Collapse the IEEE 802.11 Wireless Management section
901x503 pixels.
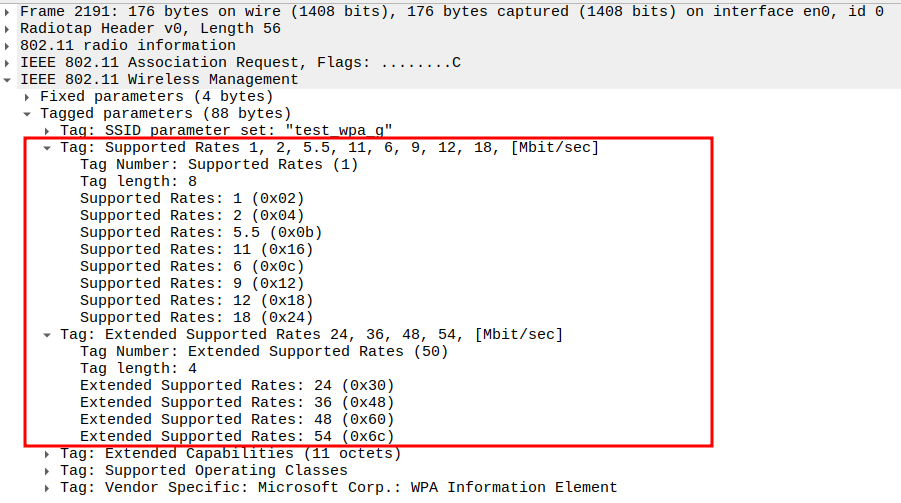tap(8, 80)
